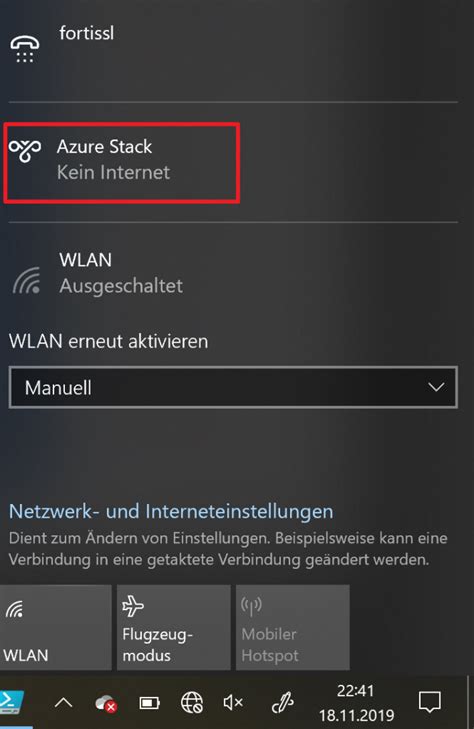The image size is (474, 729).
Task: Open the Windows Ink pen icon
Action: click(283, 702)
